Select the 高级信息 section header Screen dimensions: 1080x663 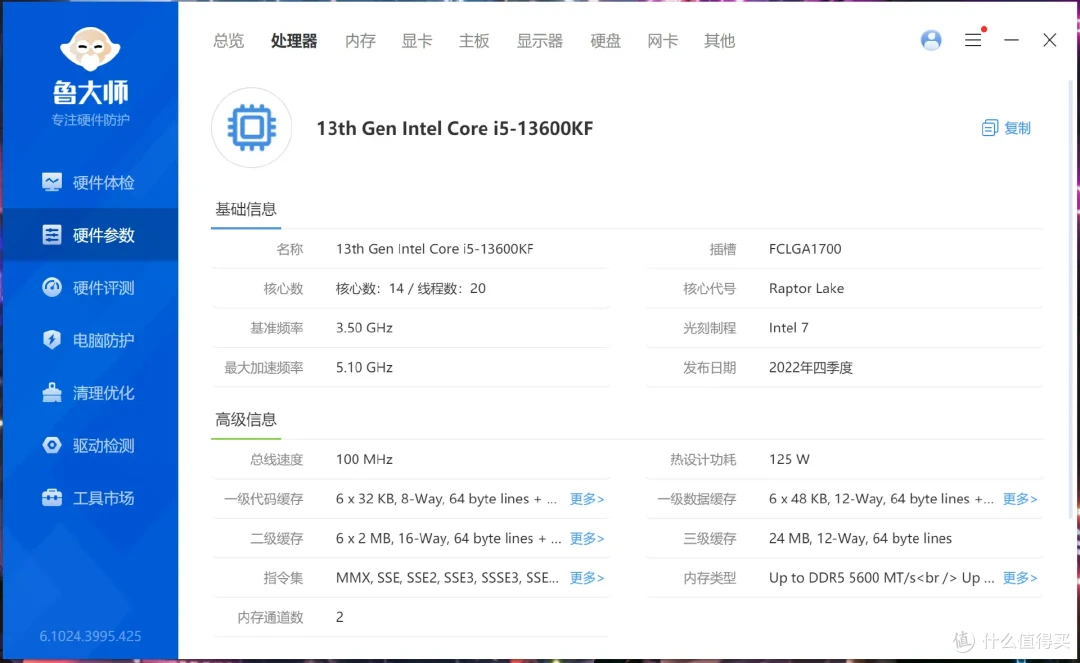tap(246, 419)
